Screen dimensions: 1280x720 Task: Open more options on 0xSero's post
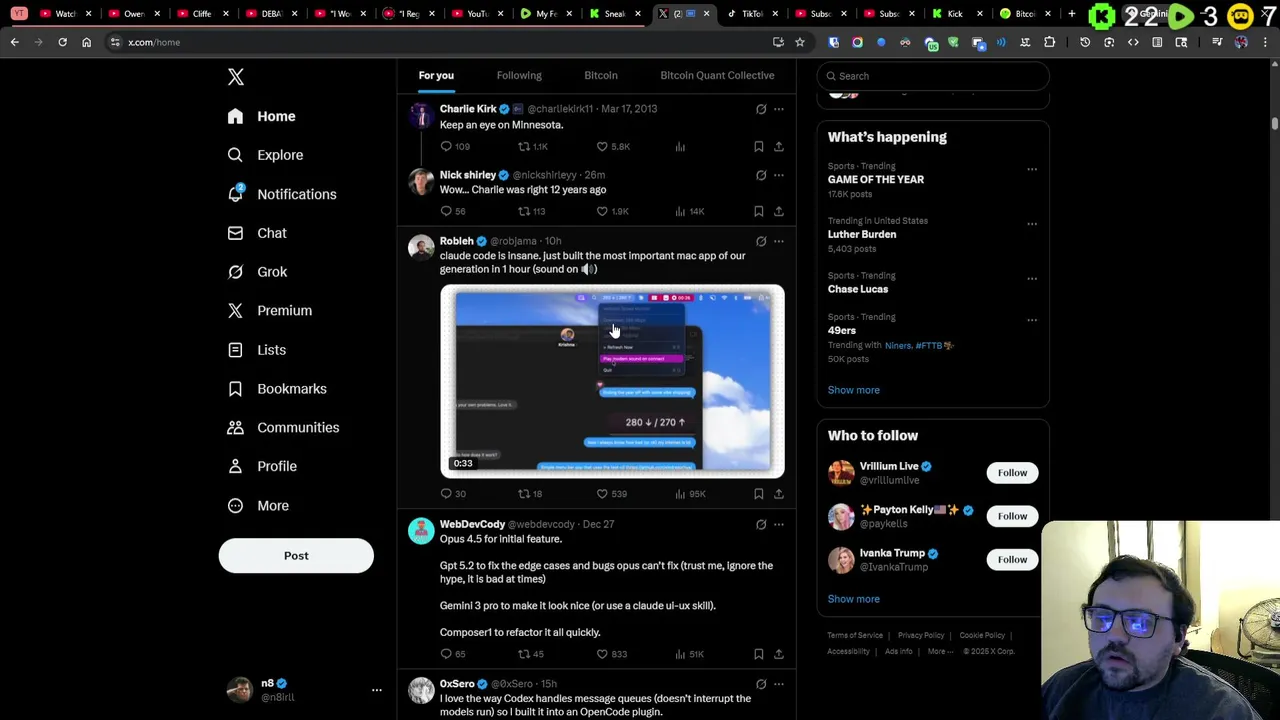coord(779,684)
